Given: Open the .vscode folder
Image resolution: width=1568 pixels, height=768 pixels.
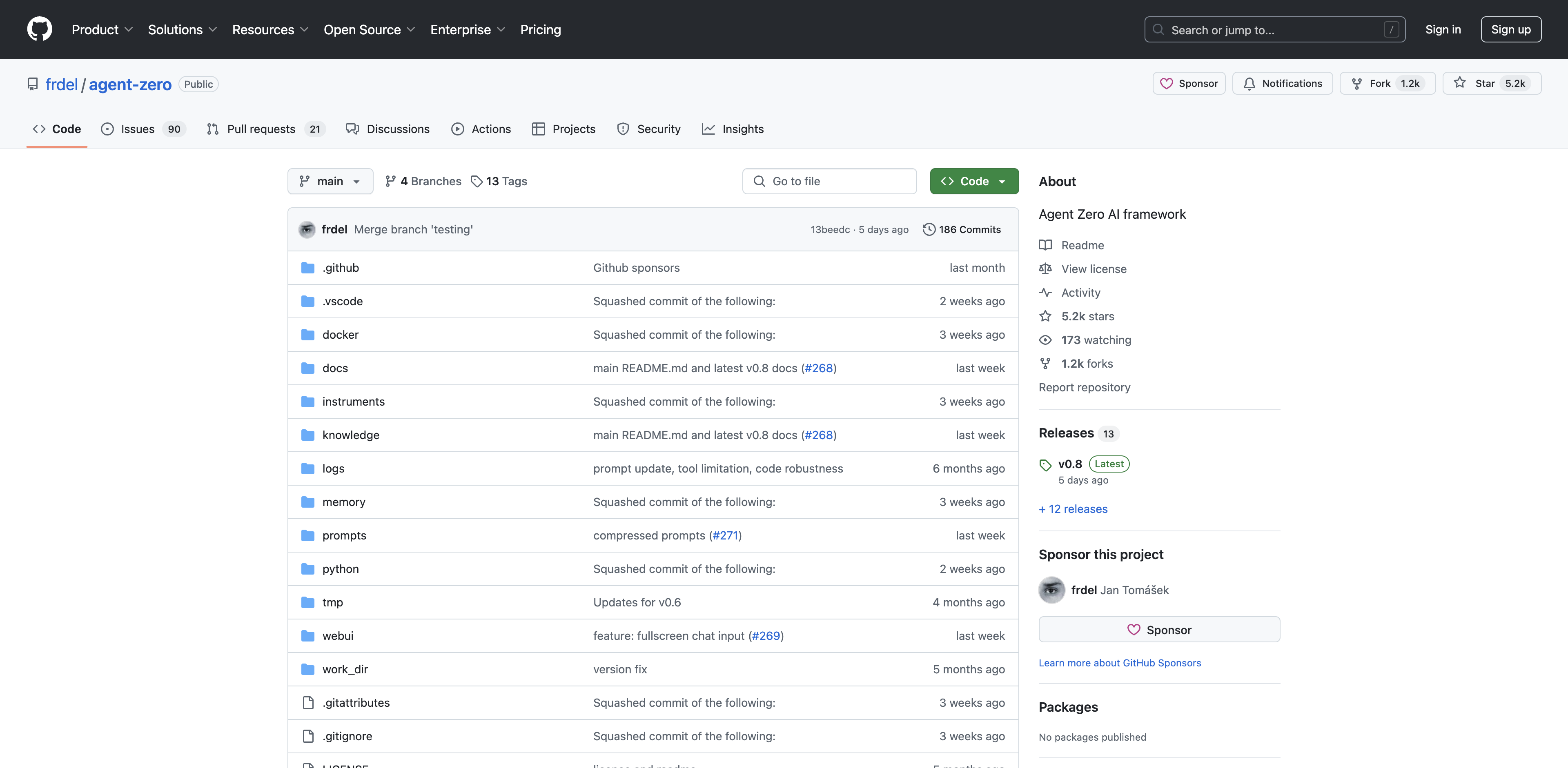Looking at the screenshot, I should tap(343, 301).
